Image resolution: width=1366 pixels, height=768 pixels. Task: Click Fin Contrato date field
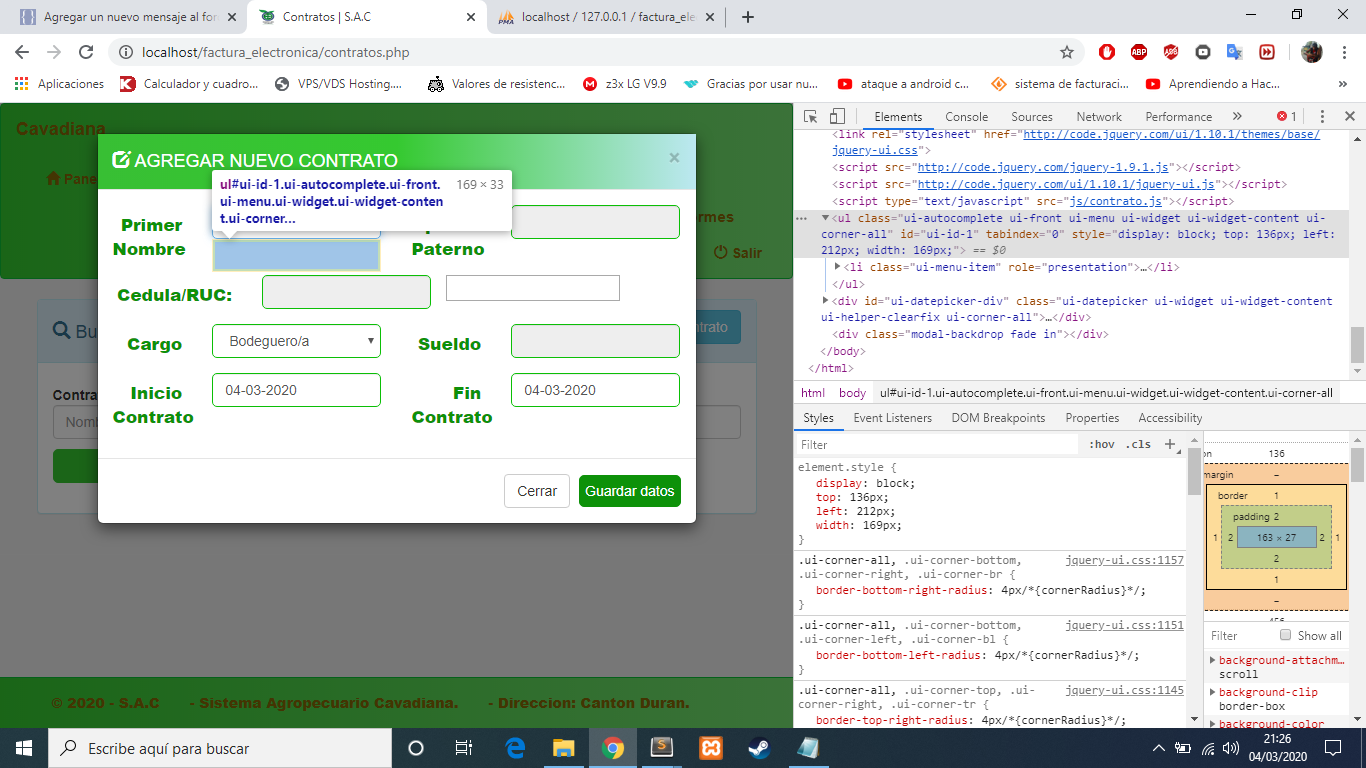[595, 390]
